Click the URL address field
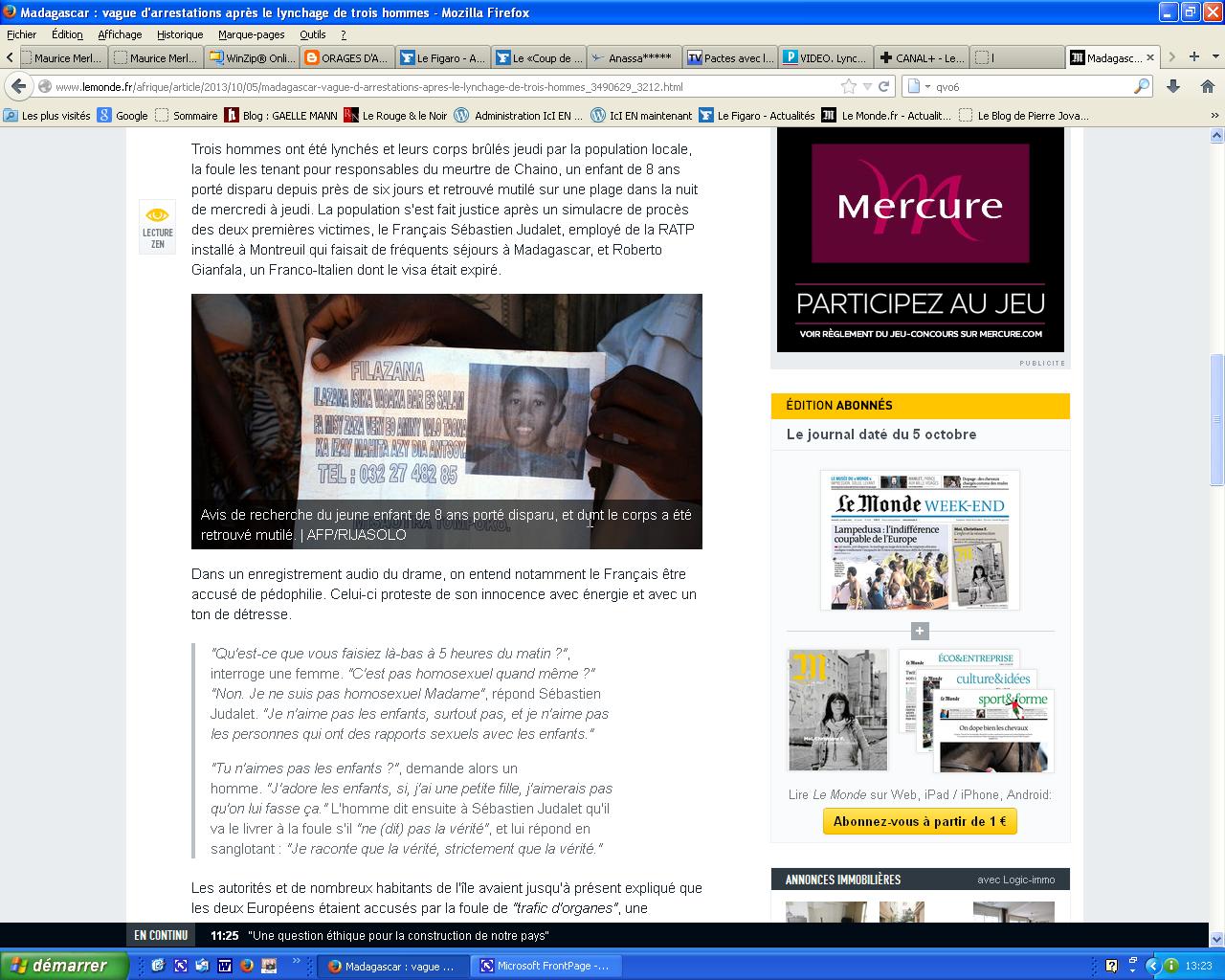Viewport: 1225px width, 980px height. [x=440, y=86]
